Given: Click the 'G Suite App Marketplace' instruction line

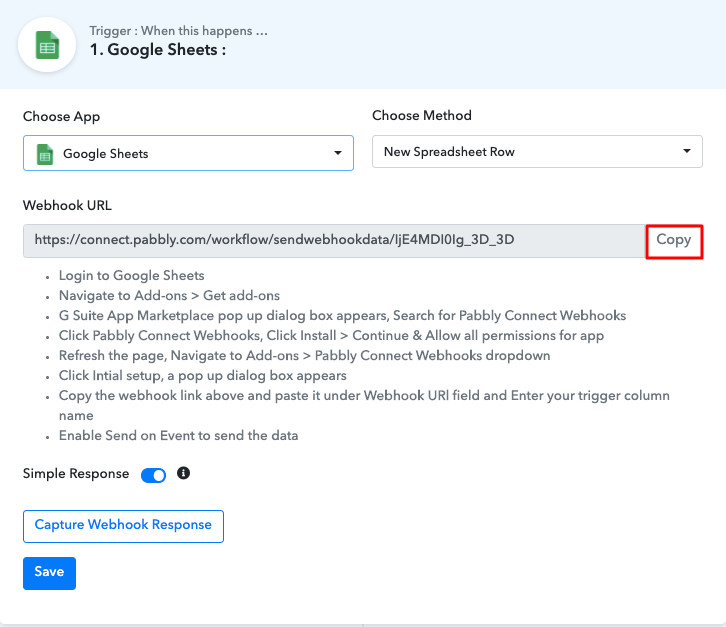Looking at the screenshot, I should coord(342,315).
